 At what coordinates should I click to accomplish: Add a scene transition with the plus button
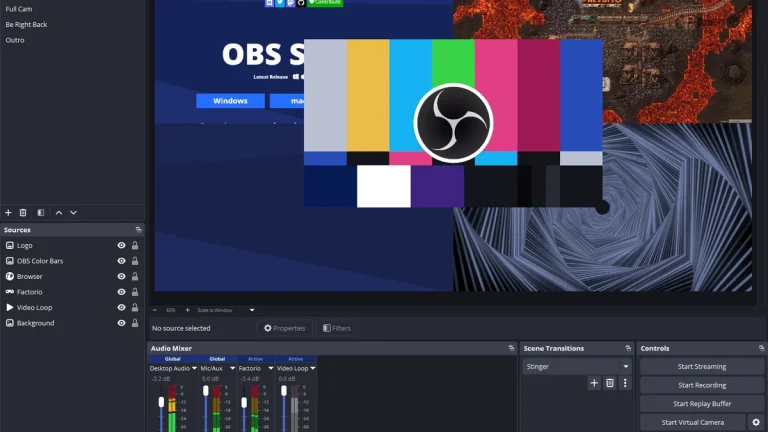tap(594, 383)
